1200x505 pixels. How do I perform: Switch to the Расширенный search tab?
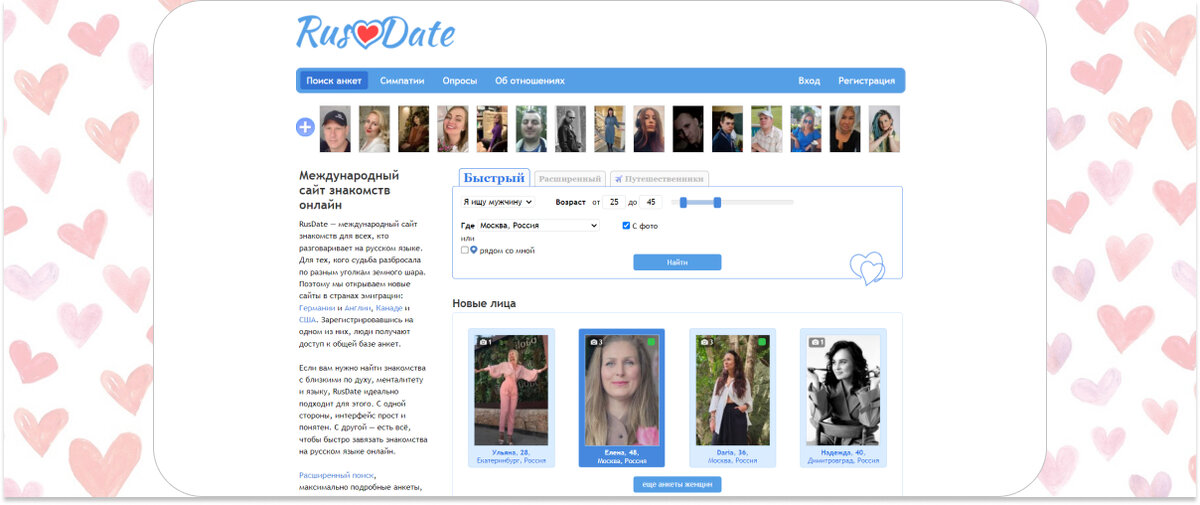tap(570, 179)
